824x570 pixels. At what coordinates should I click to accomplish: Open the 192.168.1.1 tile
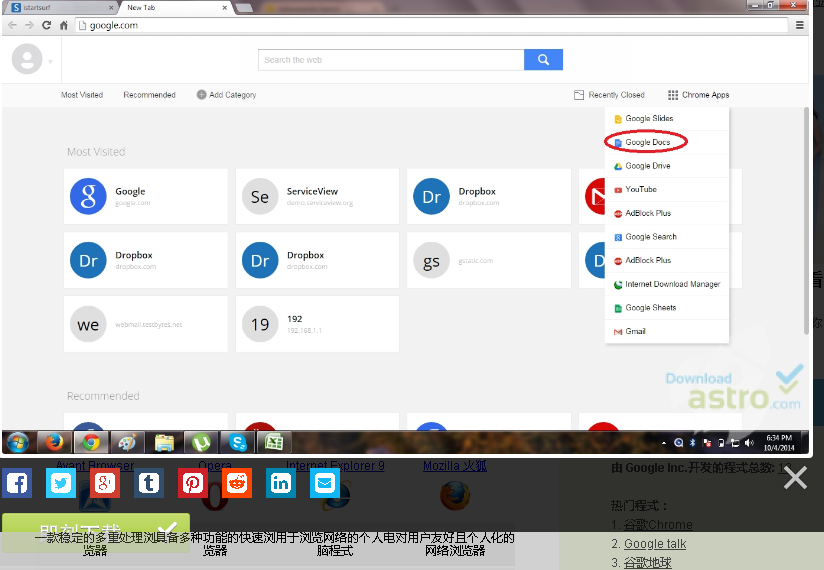click(317, 324)
